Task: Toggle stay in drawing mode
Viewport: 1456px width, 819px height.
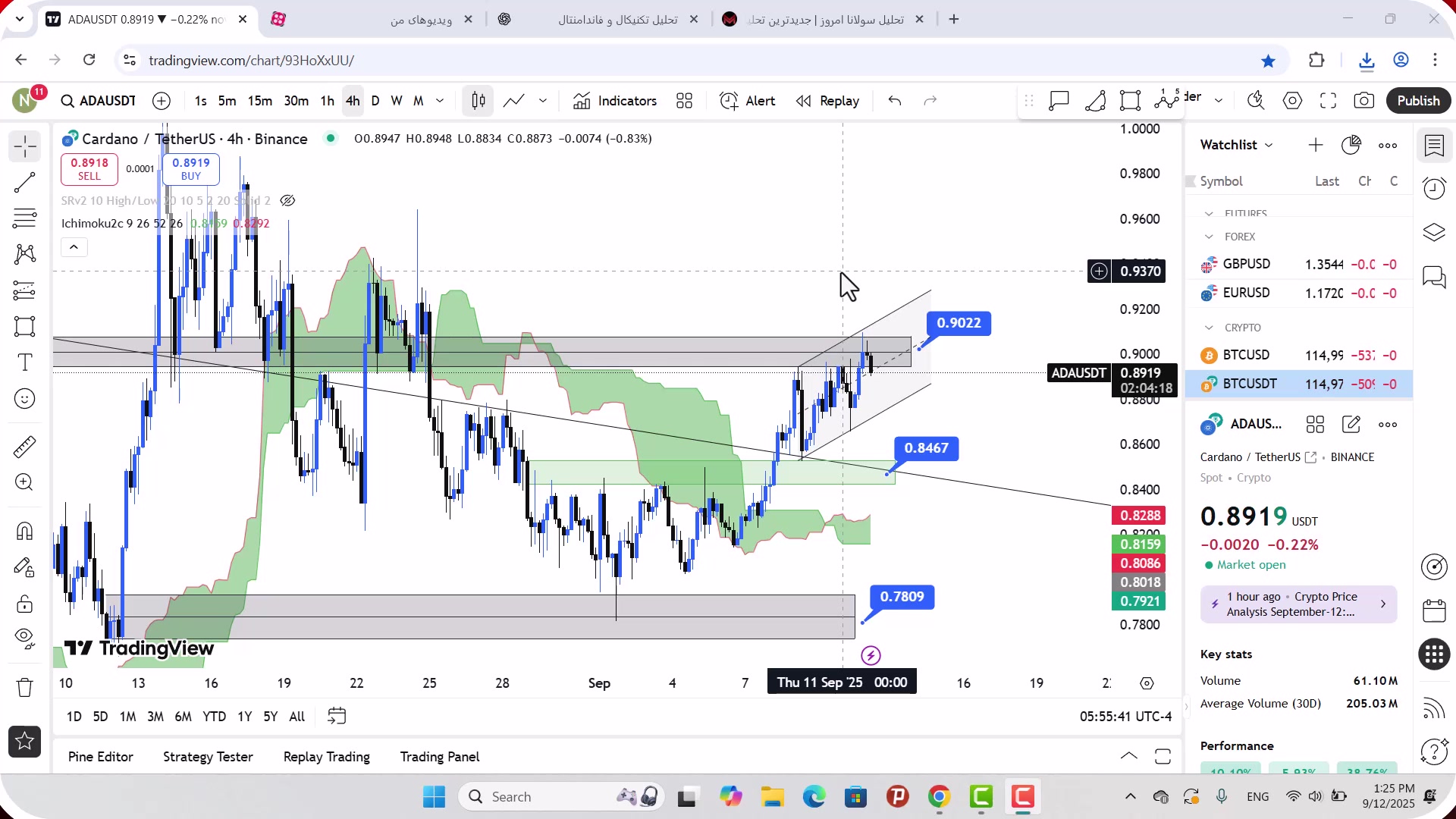Action: pos(25,567)
